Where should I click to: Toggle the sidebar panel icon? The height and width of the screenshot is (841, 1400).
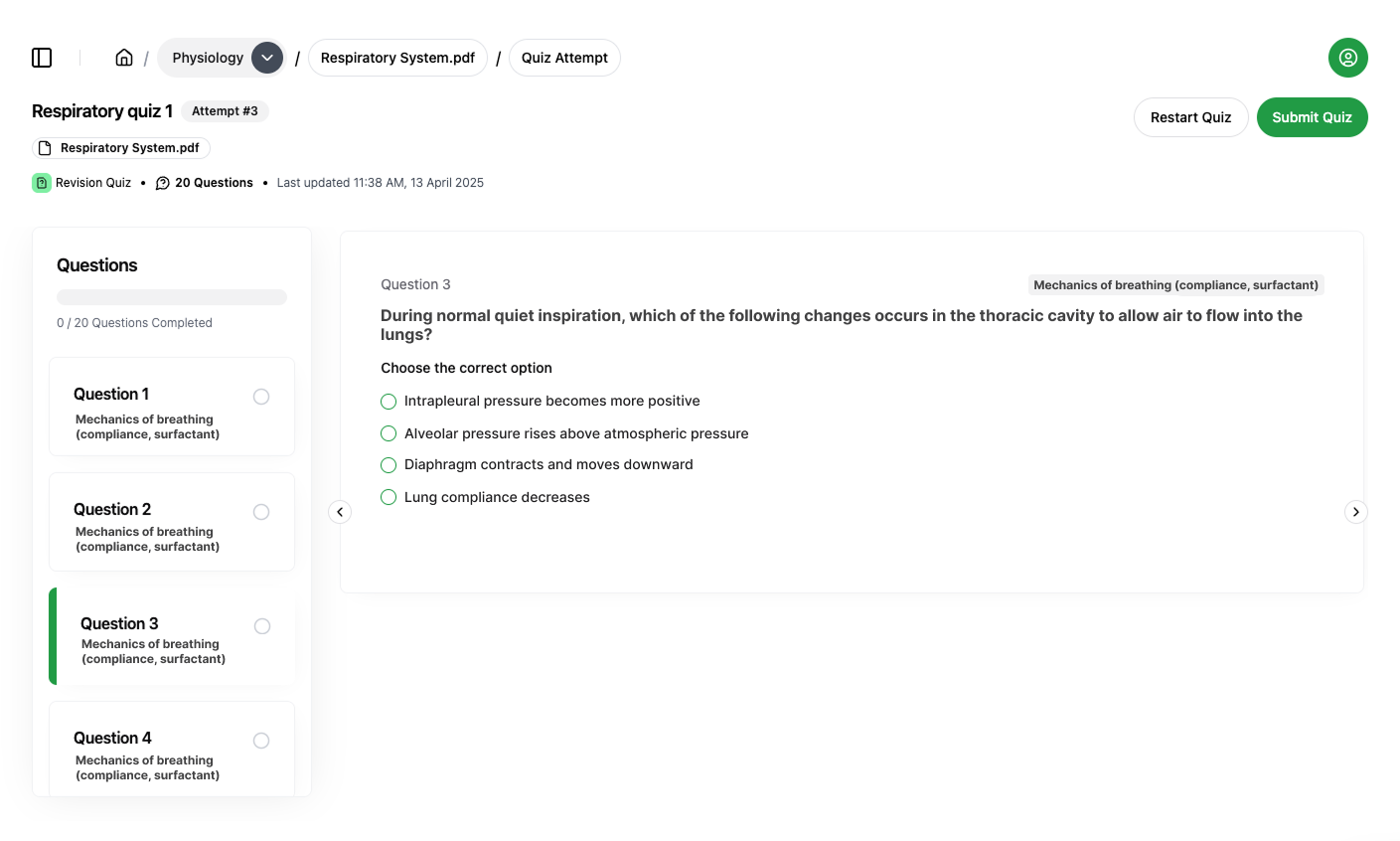(x=42, y=58)
